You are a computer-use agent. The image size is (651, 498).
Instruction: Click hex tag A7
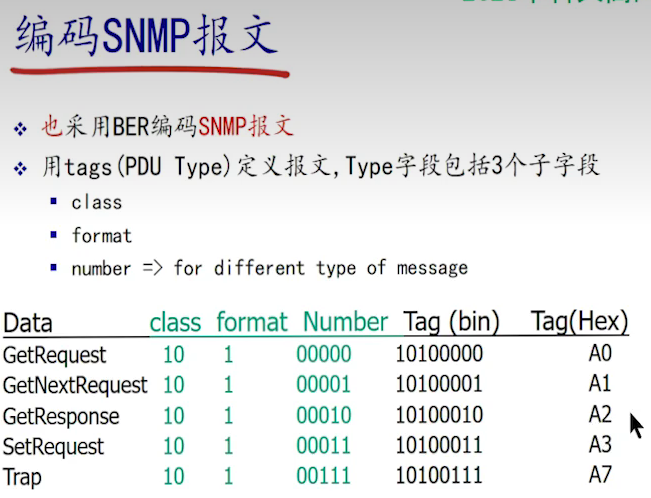600,475
